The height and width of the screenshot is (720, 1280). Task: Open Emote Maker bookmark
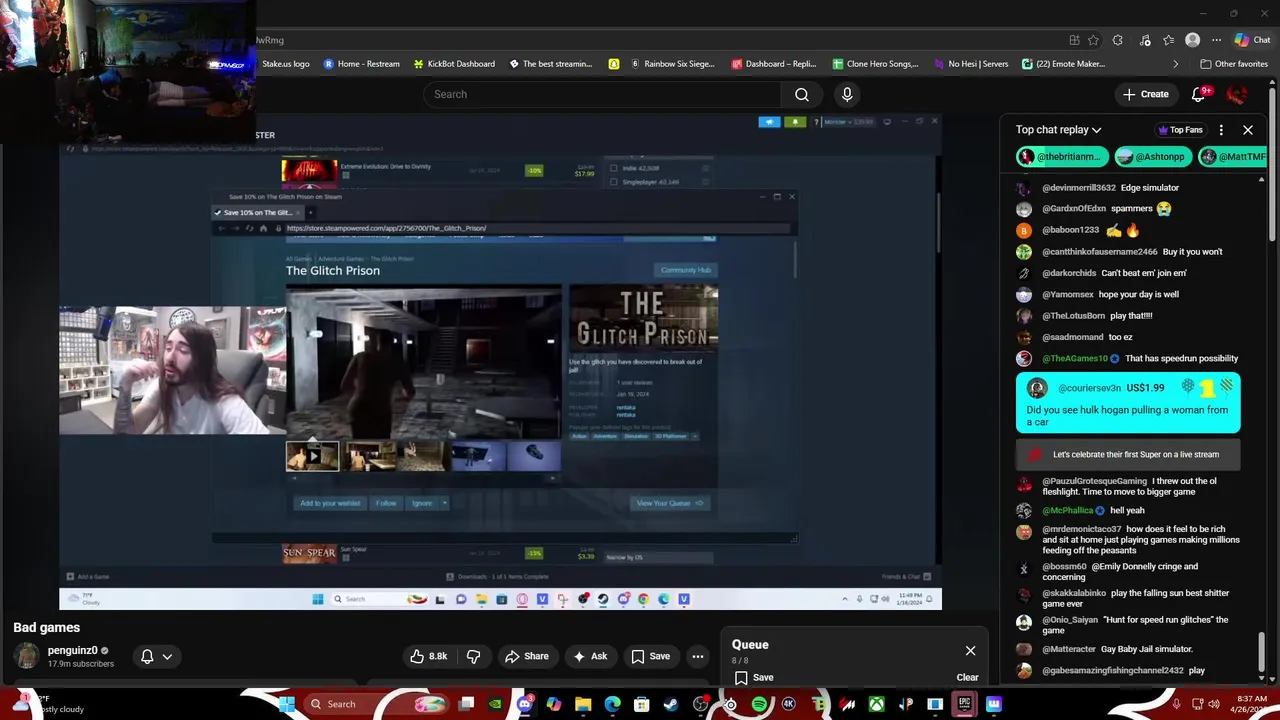[x=1063, y=64]
